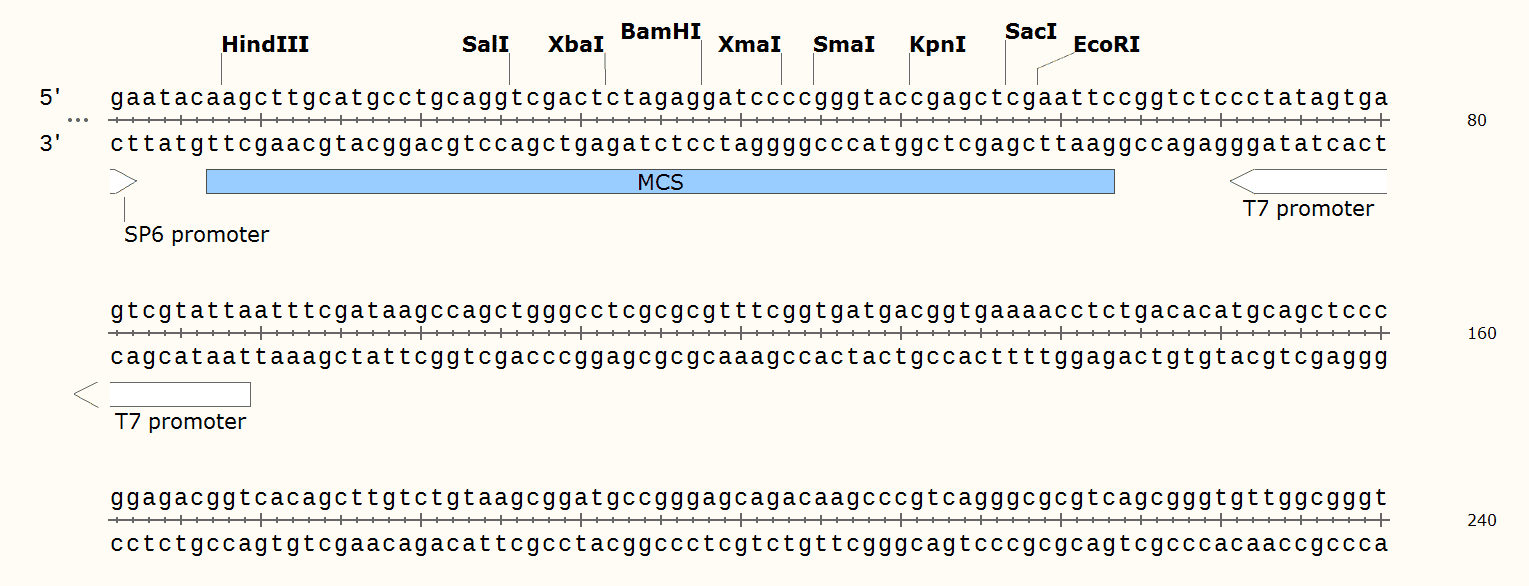Click the position number 240
This screenshot has height=586, width=1529.
[1481, 521]
